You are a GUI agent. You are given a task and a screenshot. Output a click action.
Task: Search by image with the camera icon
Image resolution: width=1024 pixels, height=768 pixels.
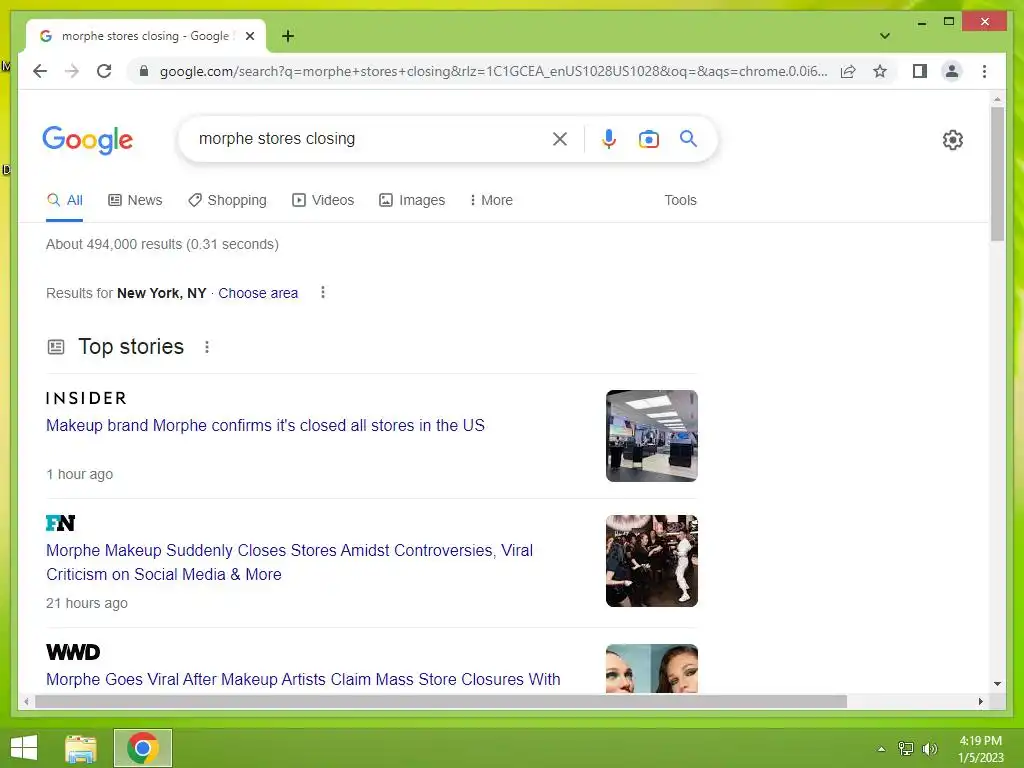click(648, 139)
